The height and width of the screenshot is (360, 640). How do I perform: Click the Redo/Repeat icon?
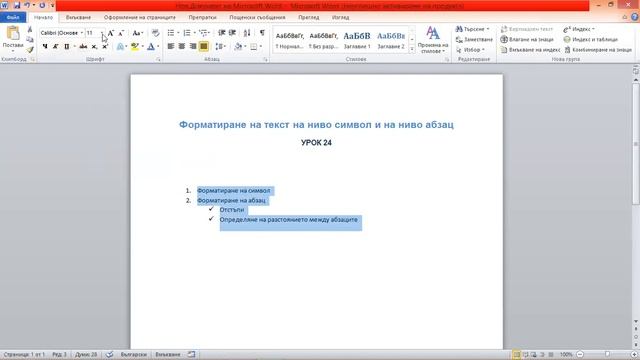[42, 5]
